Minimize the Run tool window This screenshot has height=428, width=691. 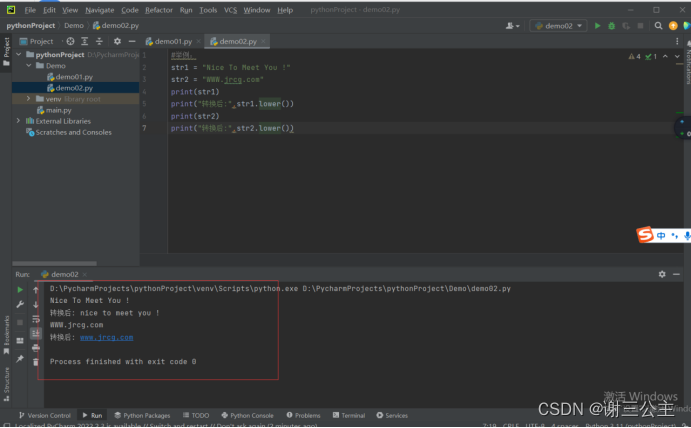tap(676, 275)
